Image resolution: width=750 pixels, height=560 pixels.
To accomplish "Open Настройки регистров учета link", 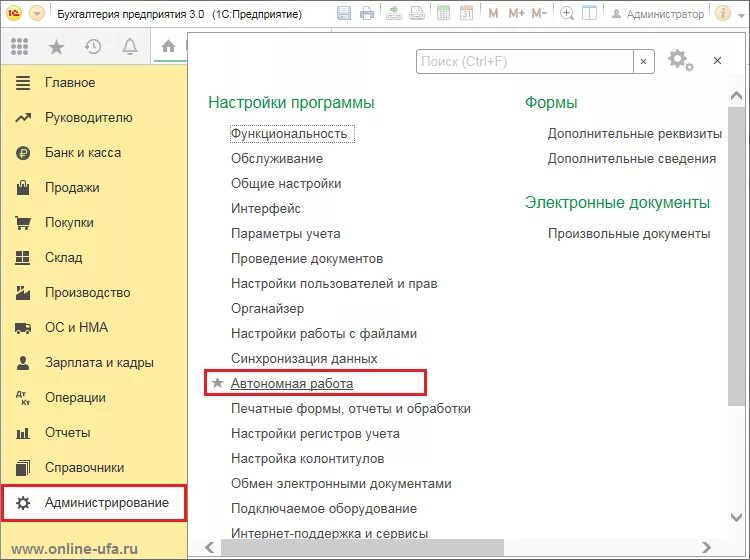I will (x=315, y=433).
